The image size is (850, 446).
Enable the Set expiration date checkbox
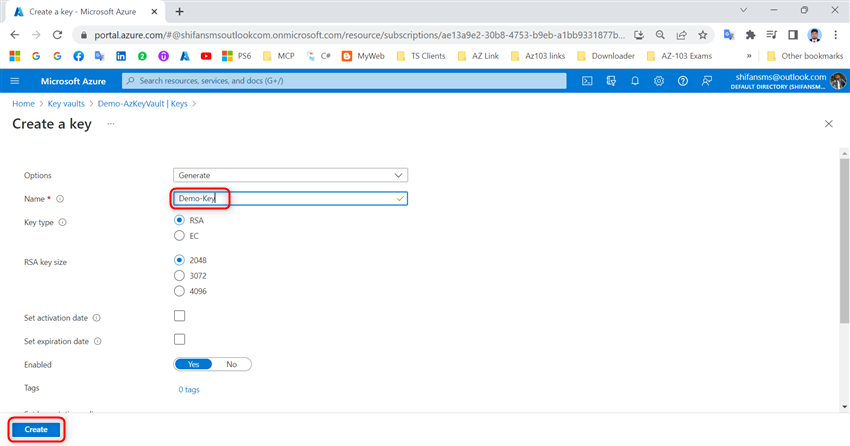179,339
